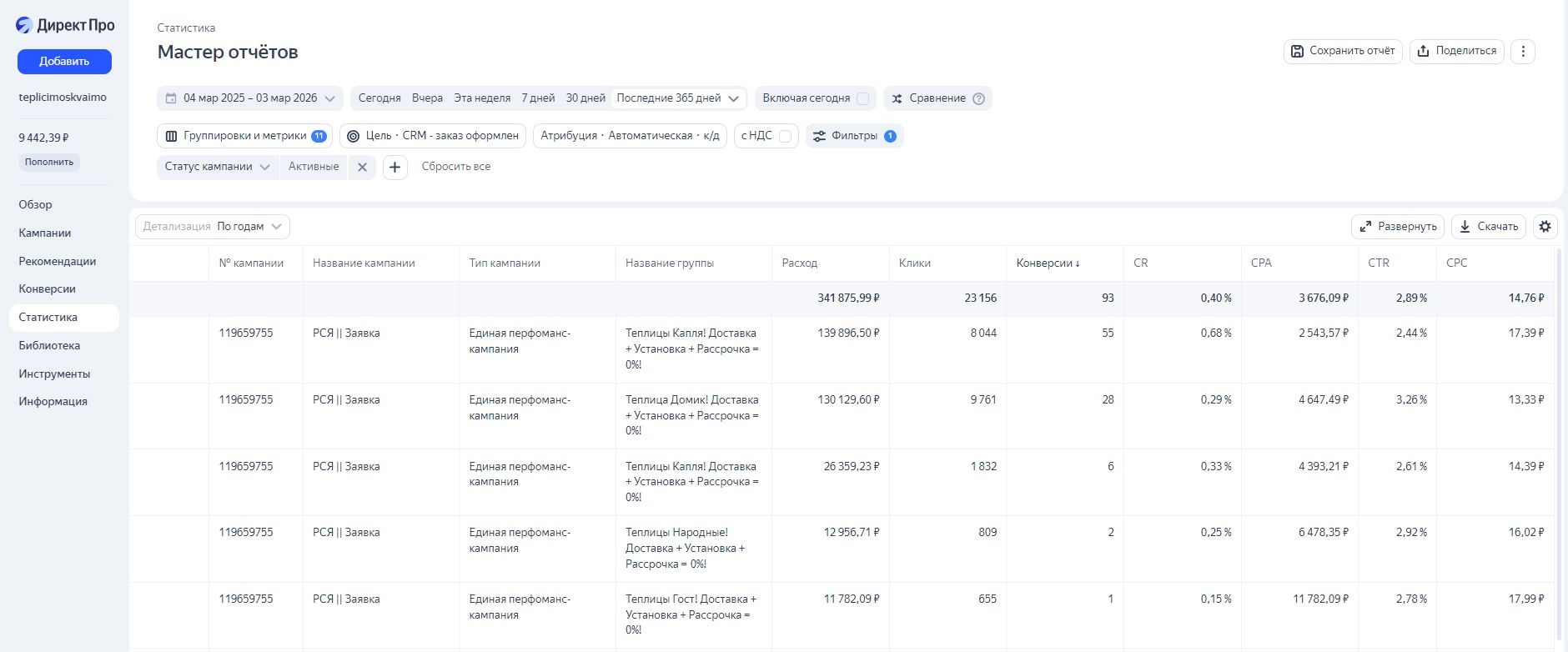1568x652 pixels.
Task: Open Последние 365 дней period dropdown
Action: pos(678,98)
